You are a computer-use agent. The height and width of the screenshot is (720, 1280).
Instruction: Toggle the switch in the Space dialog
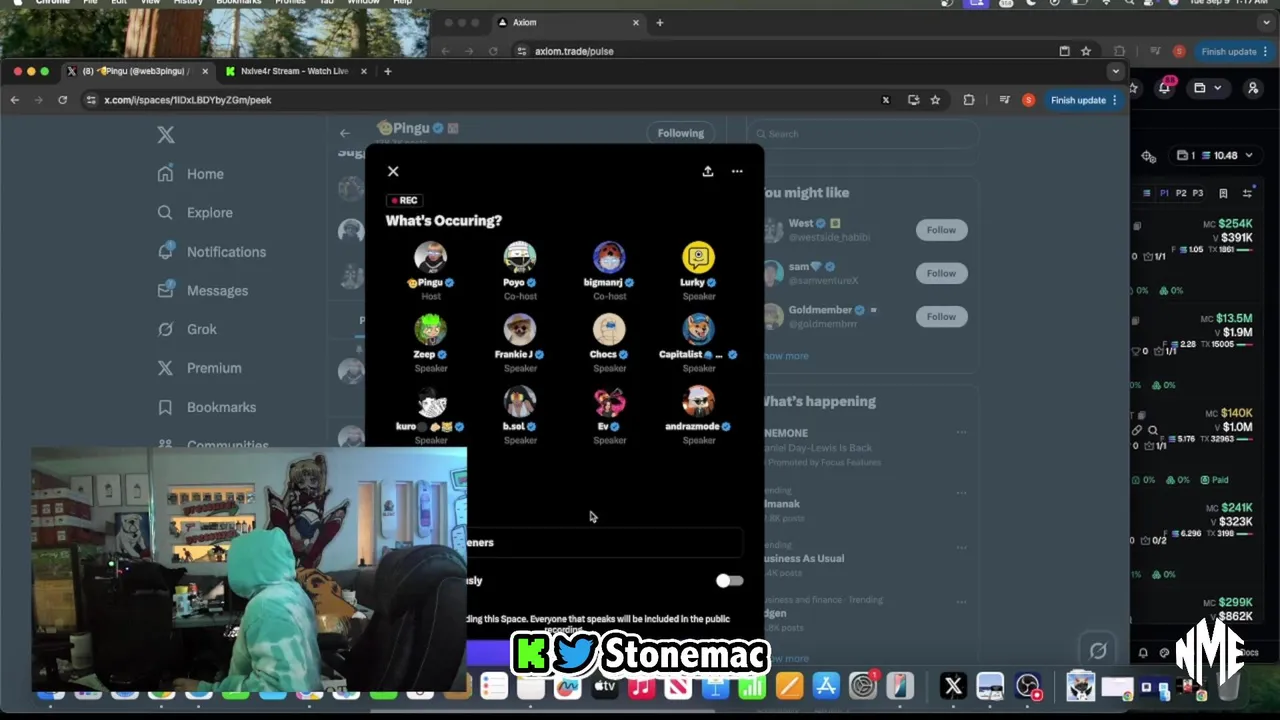pos(729,580)
